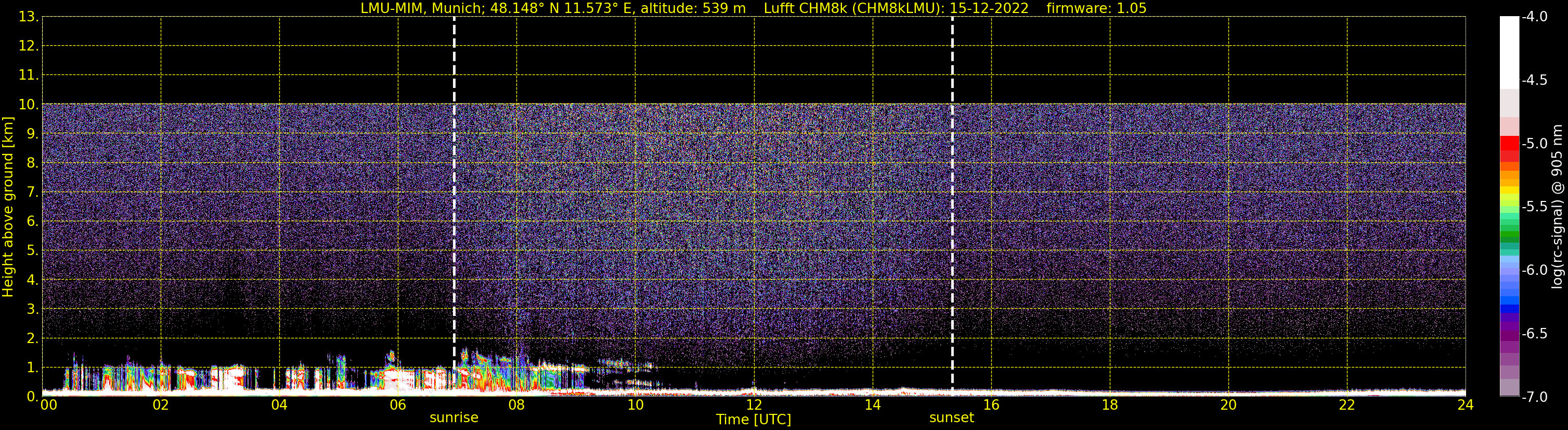The height and width of the screenshot is (430, 1568).
Task: Click the x-axis tick label '10'
Action: tap(636, 405)
